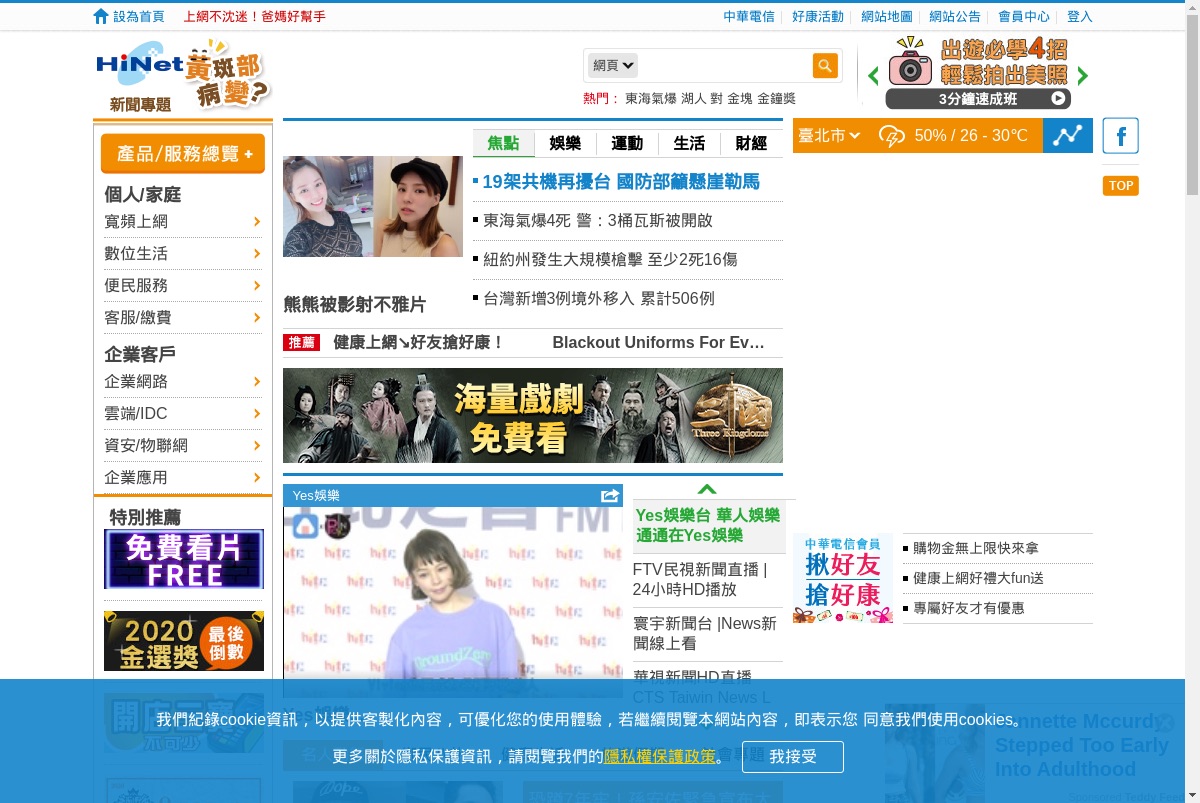Image resolution: width=1200 pixels, height=803 pixels.
Task: Expand 寬頻上網 menu arrow
Action: 257,221
